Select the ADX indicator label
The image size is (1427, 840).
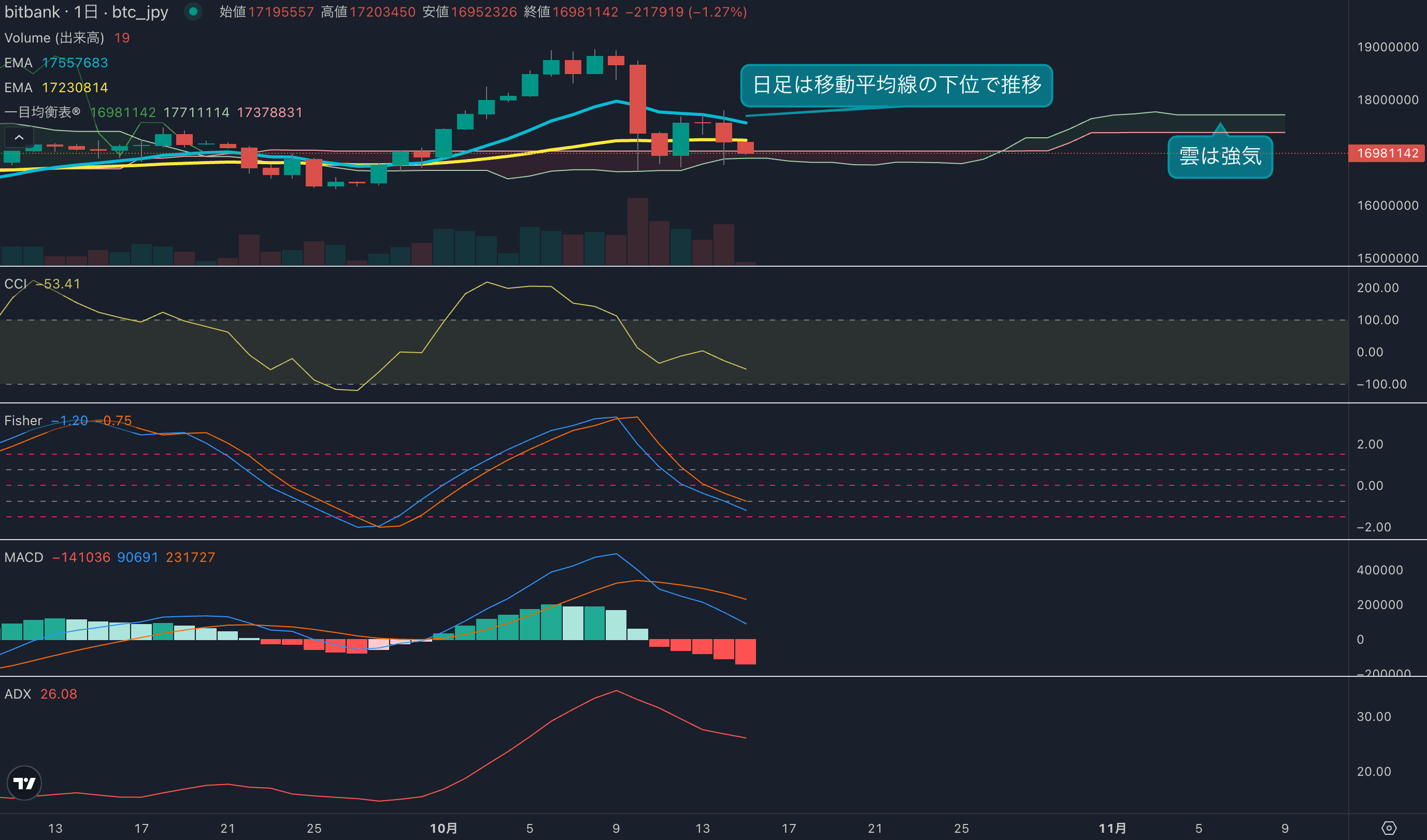tap(18, 694)
